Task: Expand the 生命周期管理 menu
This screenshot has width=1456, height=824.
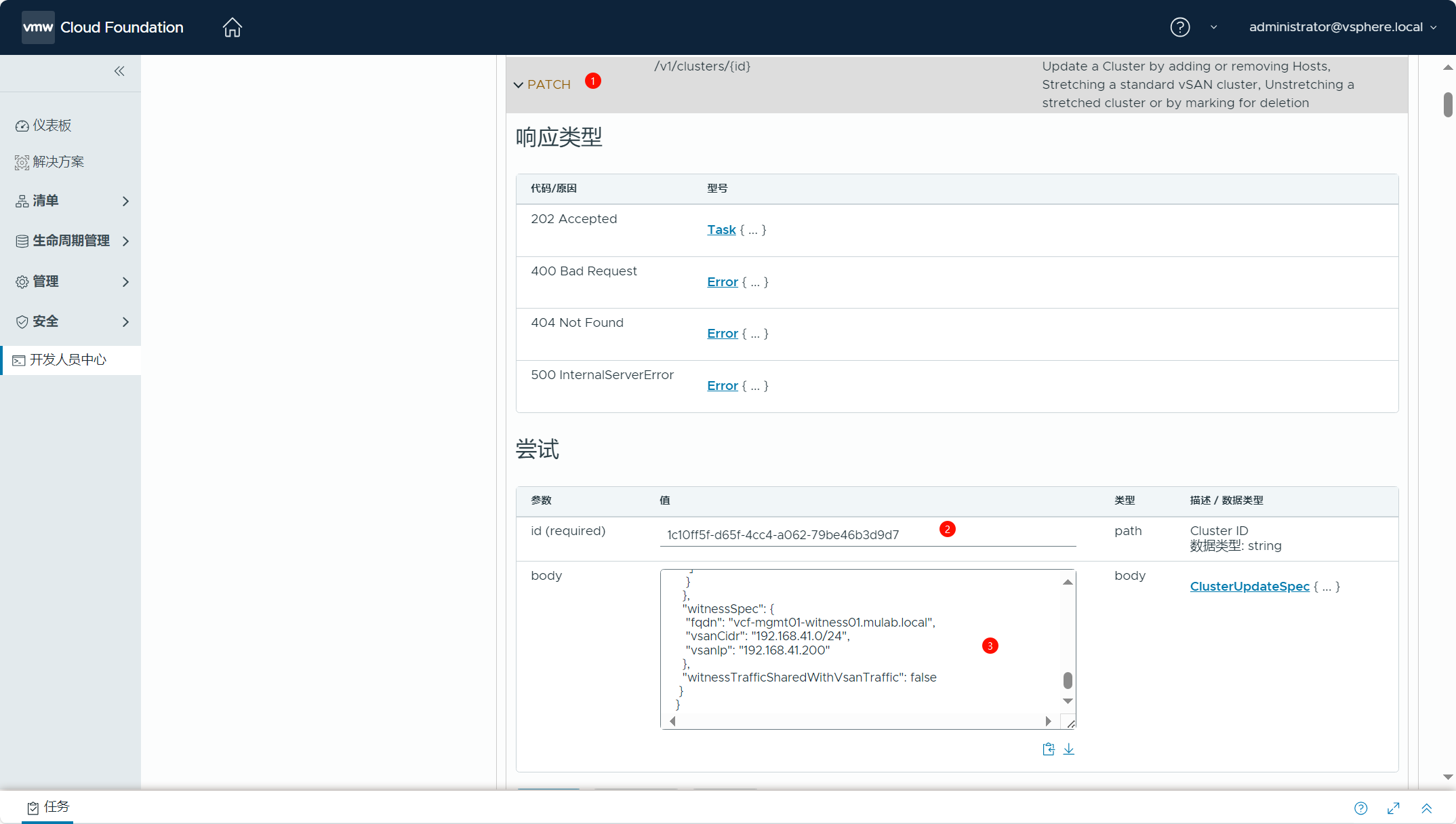Action: pos(71,241)
